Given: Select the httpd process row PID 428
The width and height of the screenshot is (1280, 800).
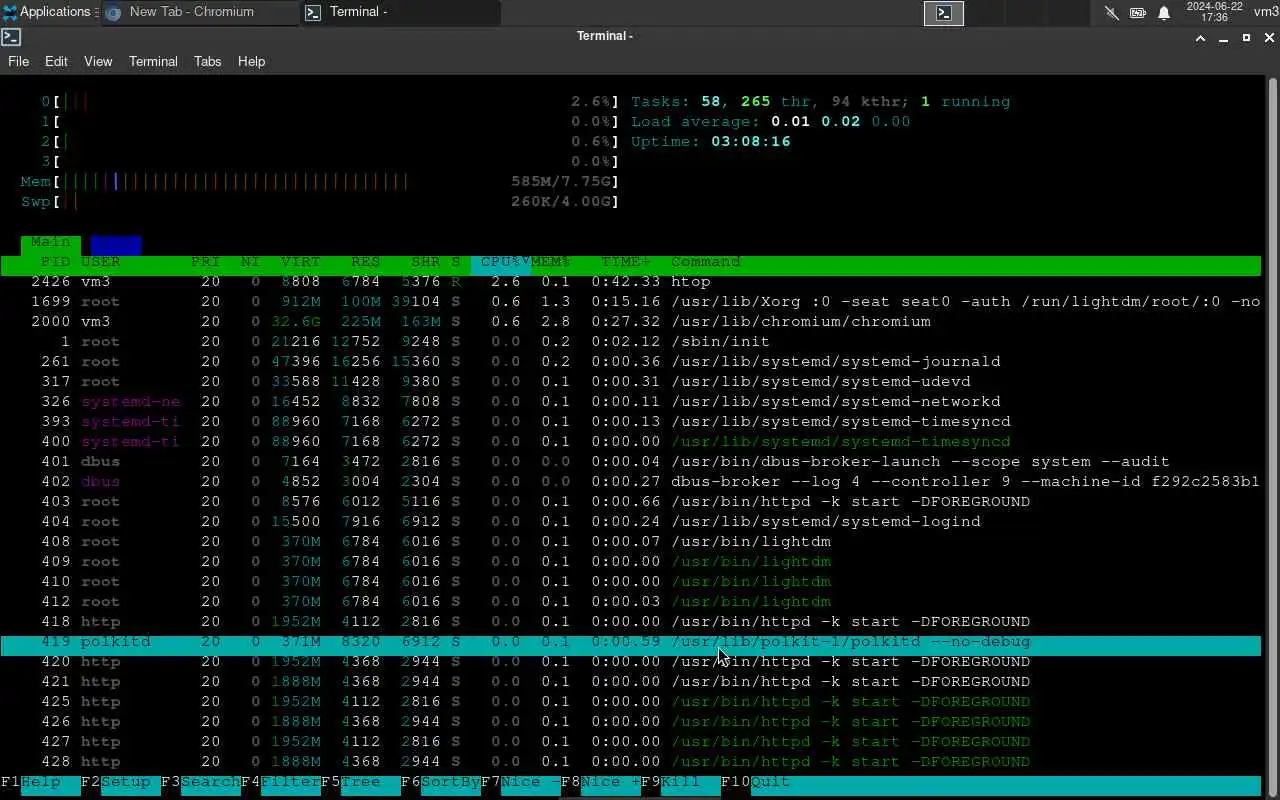Looking at the screenshot, I should [x=630, y=762].
